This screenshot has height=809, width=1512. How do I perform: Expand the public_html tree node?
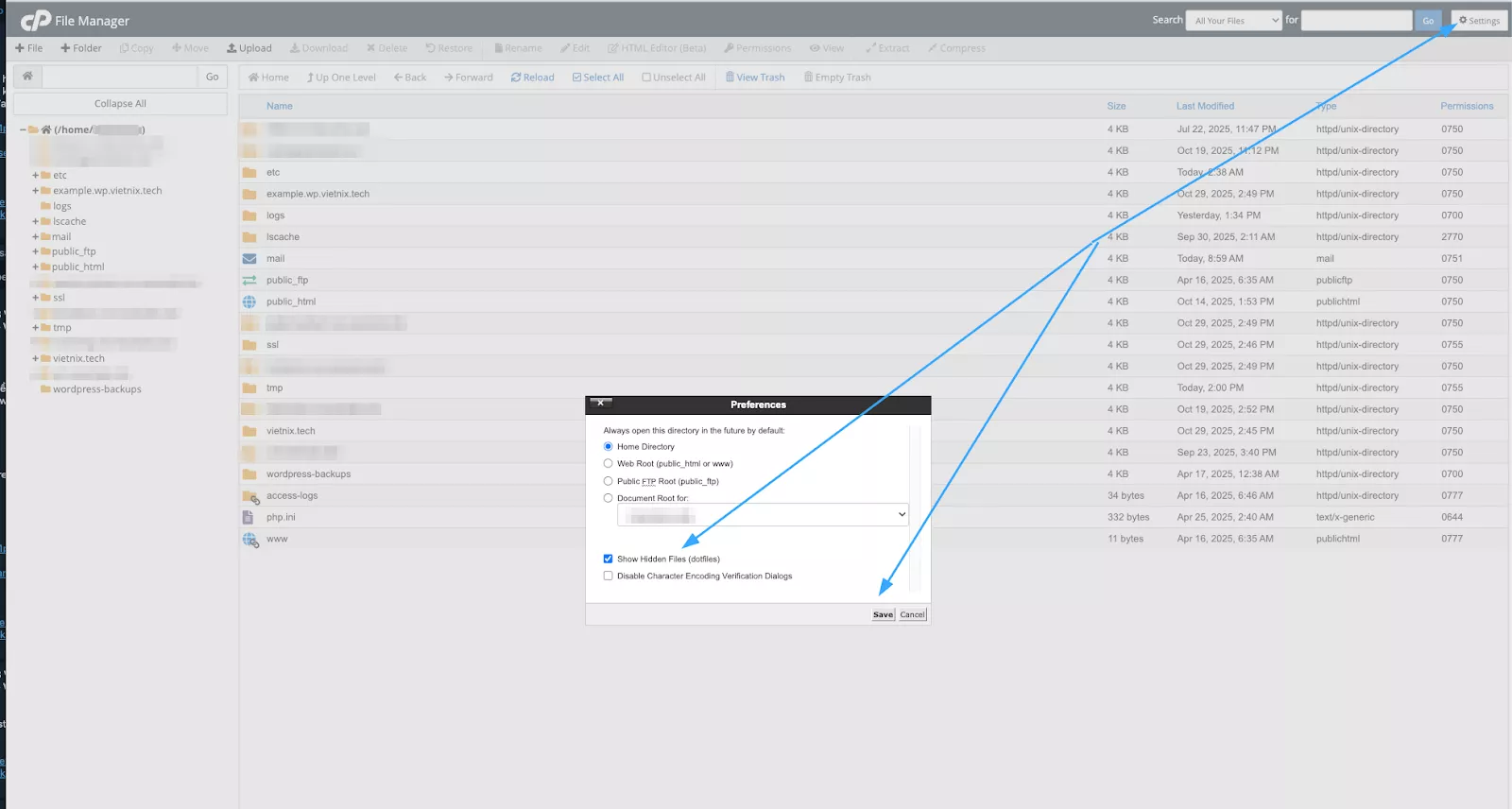pyautogui.click(x=35, y=267)
